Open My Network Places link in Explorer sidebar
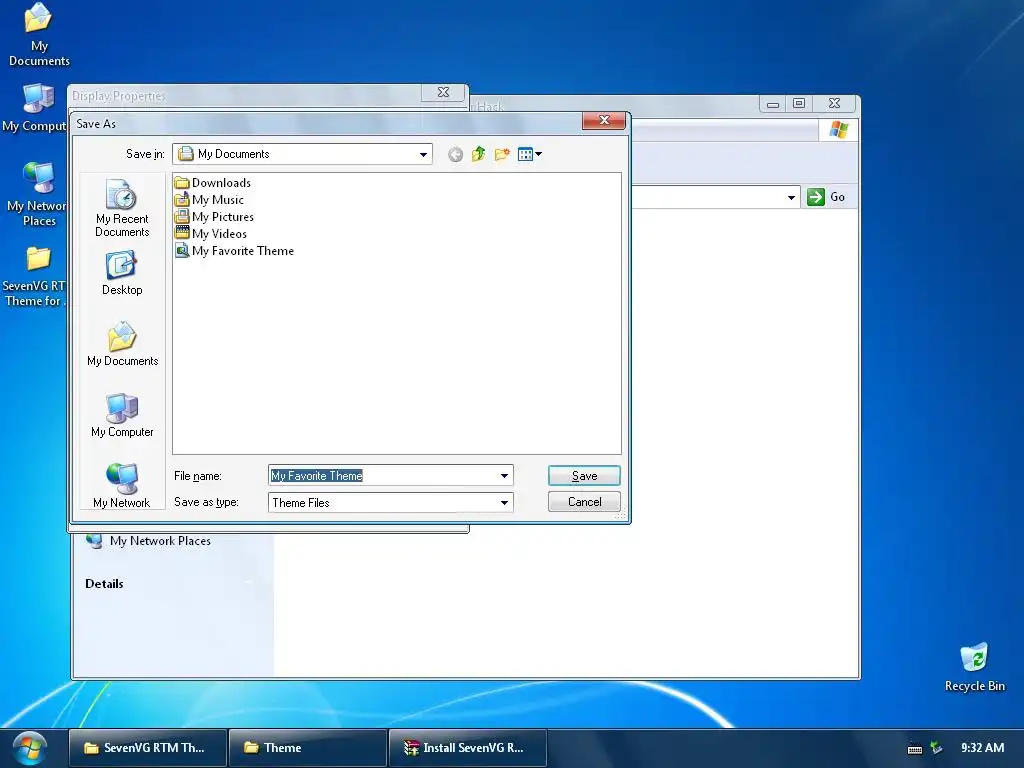 click(x=149, y=541)
